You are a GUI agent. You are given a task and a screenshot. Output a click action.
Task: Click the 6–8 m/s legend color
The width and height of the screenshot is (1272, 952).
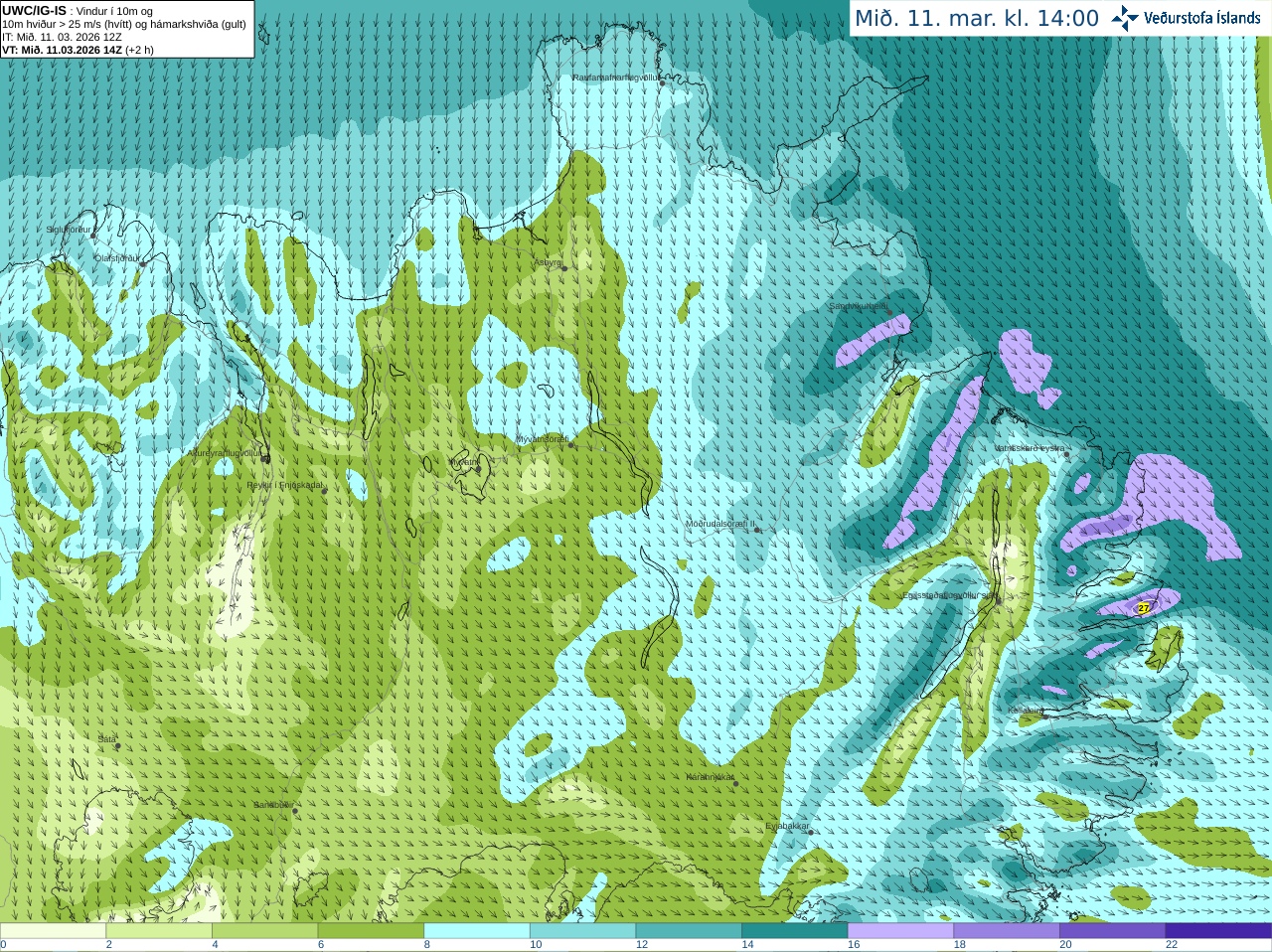(x=371, y=931)
